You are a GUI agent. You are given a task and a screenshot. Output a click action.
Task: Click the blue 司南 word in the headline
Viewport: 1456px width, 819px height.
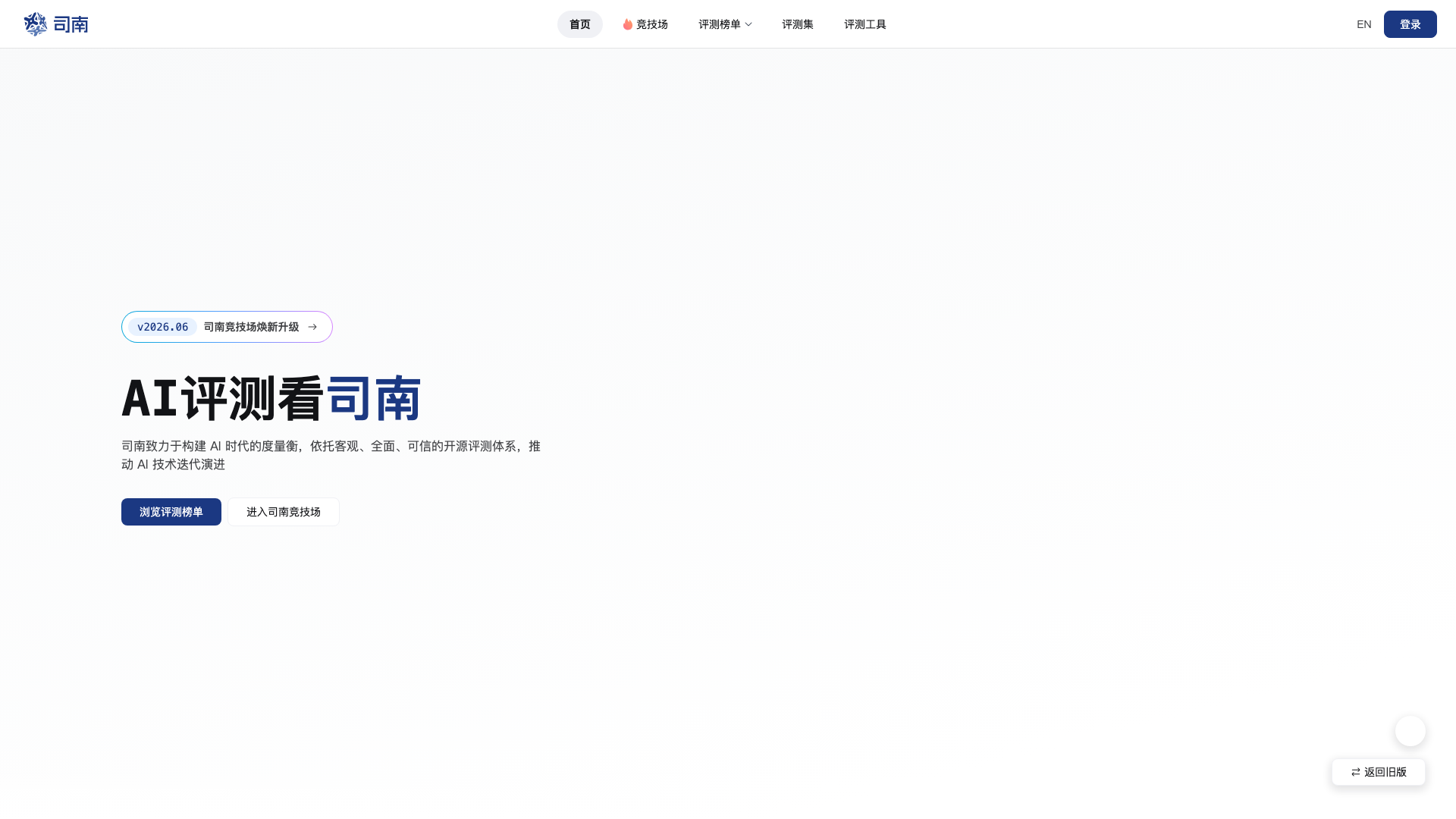tap(374, 398)
